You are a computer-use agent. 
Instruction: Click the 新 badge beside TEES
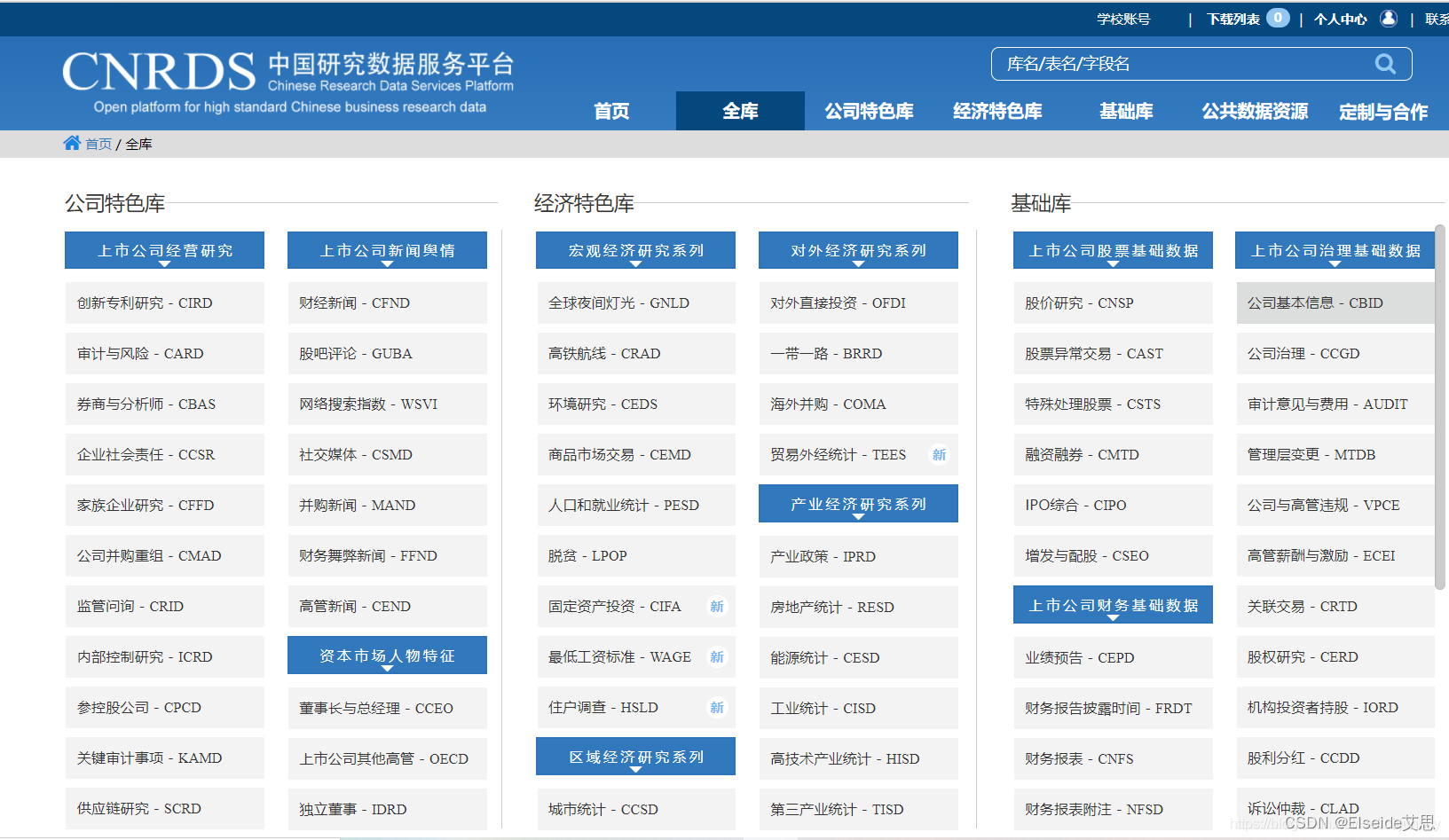coord(939,455)
